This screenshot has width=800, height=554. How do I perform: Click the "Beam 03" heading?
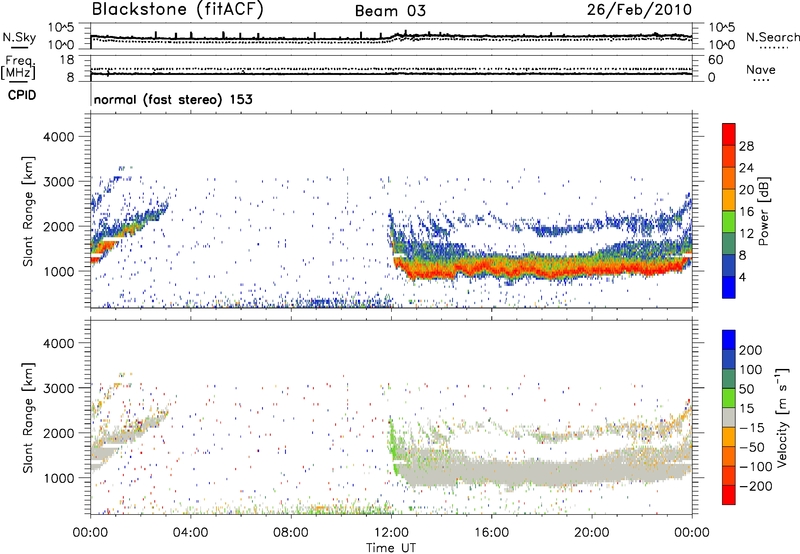coord(390,11)
